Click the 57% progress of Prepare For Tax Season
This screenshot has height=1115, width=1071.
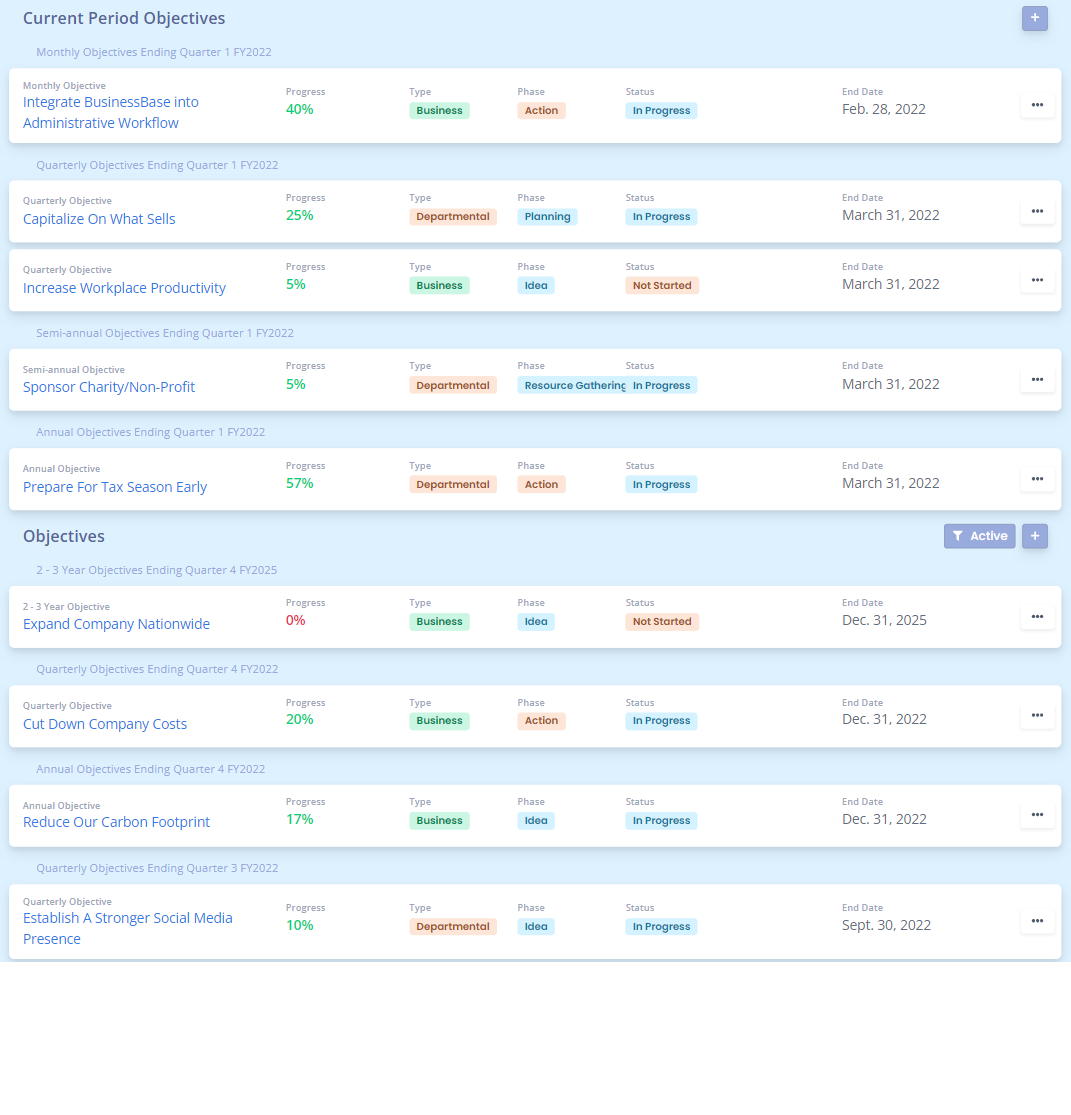[x=299, y=484]
